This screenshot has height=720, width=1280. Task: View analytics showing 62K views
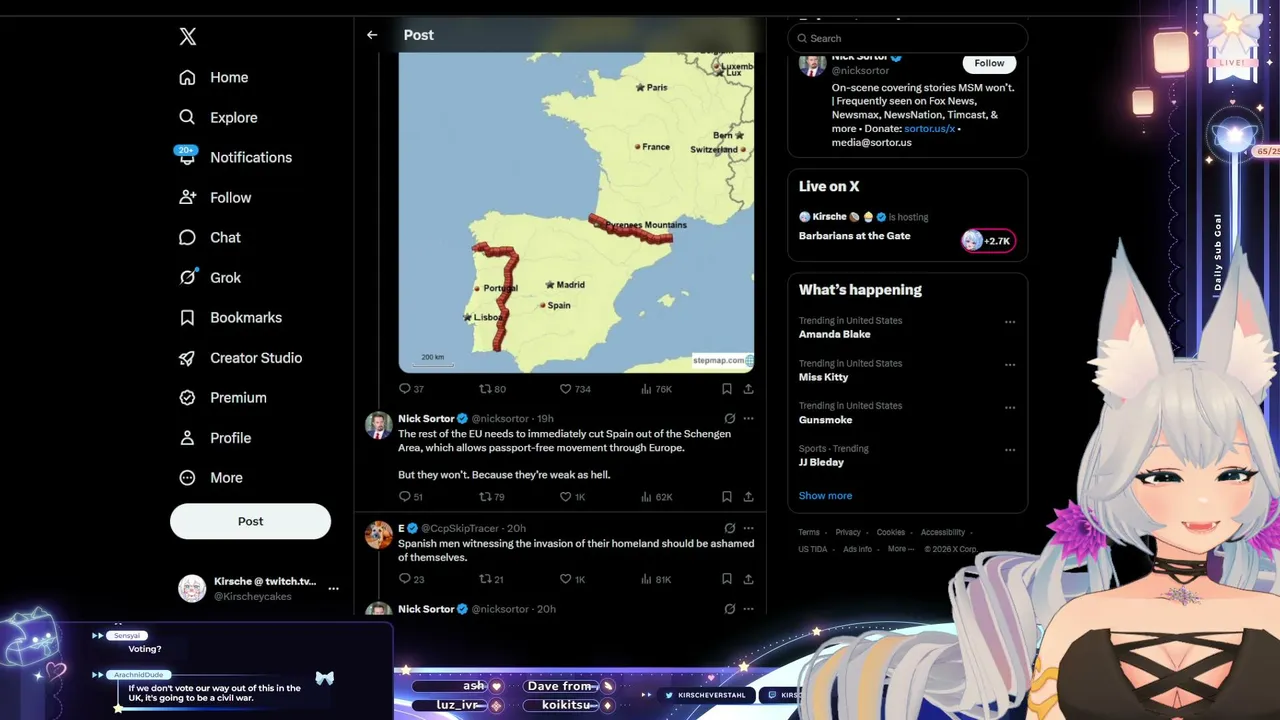point(655,497)
